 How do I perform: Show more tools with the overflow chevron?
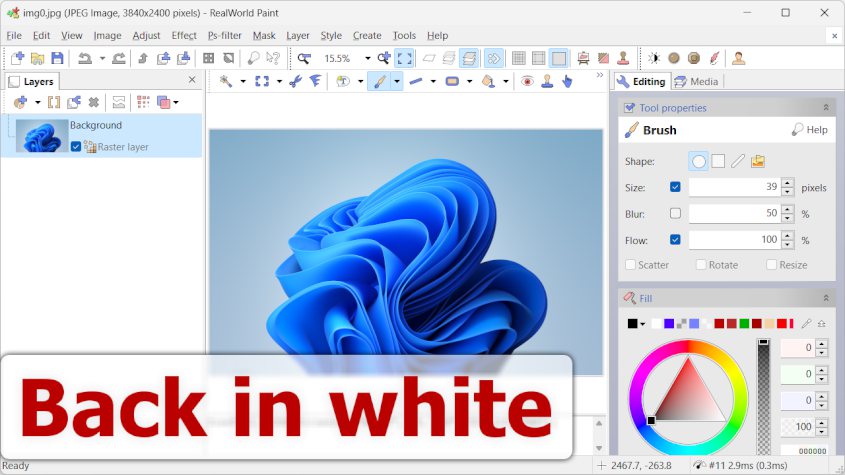[600, 75]
